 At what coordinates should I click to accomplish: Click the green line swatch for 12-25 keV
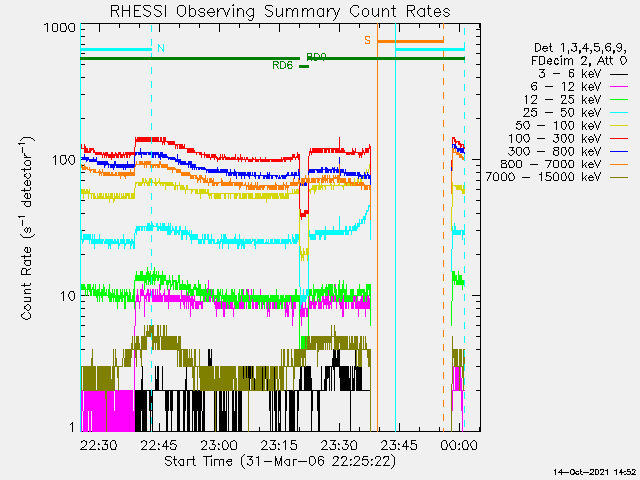(619, 100)
